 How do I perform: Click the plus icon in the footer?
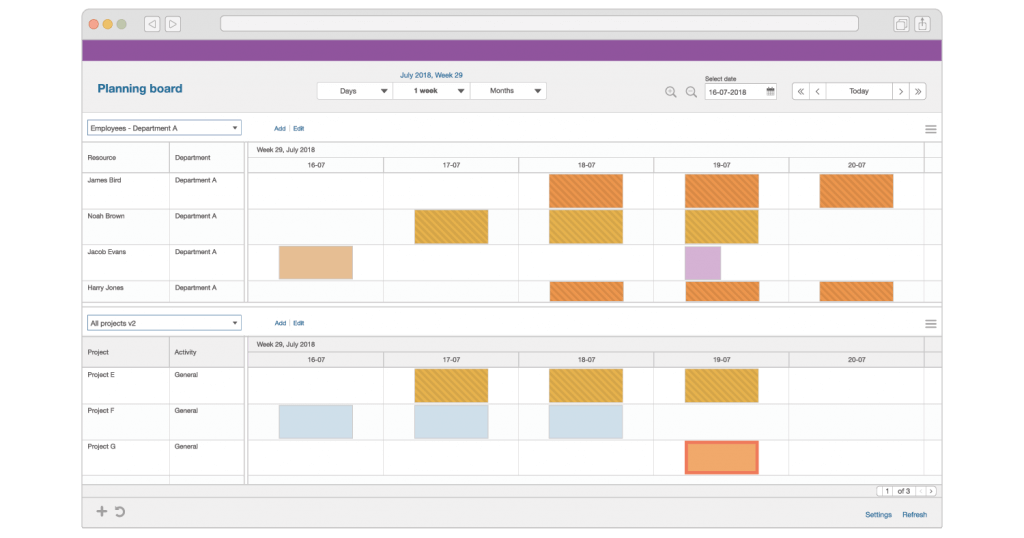pyautogui.click(x=101, y=512)
